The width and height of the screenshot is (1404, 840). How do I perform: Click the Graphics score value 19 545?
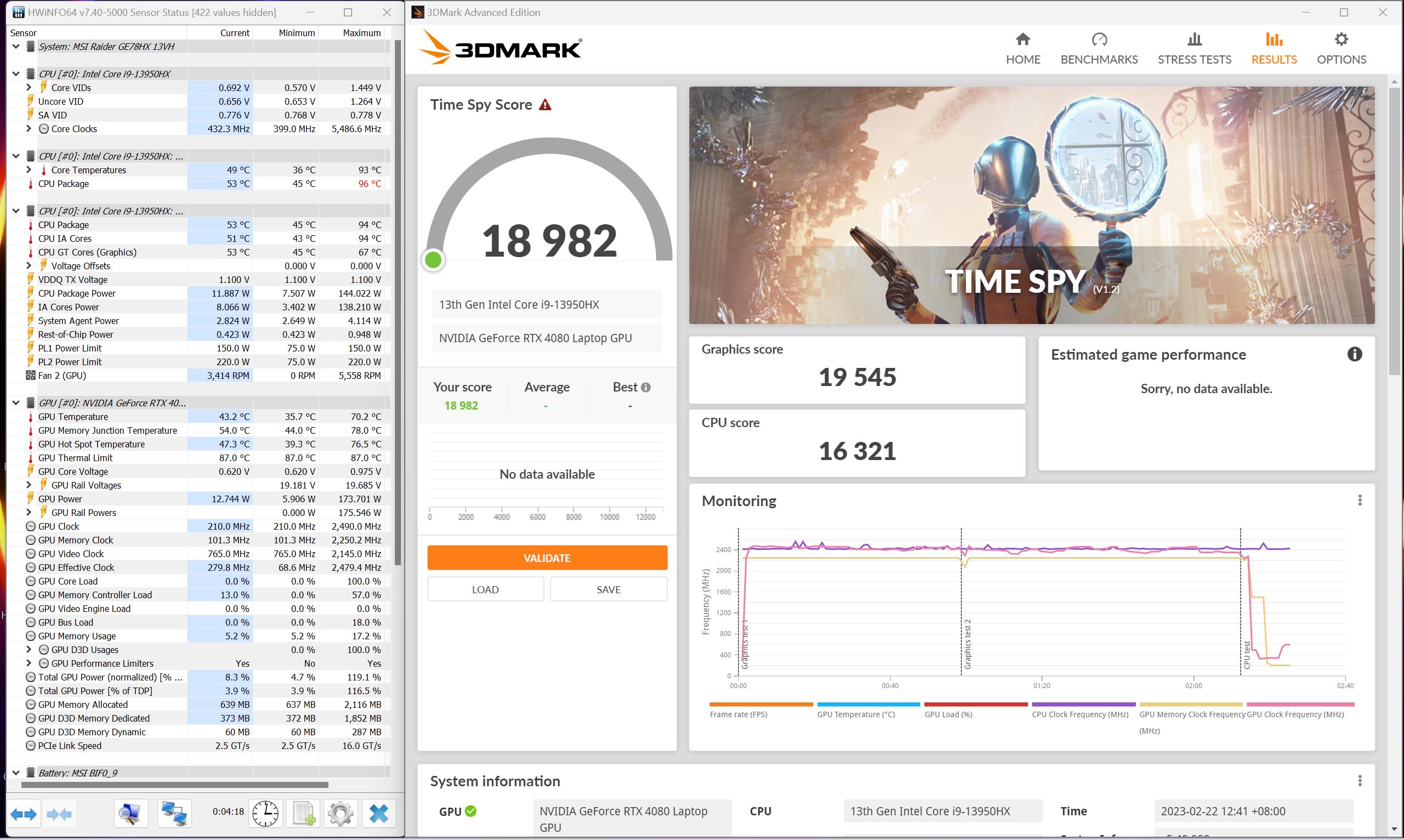[857, 377]
